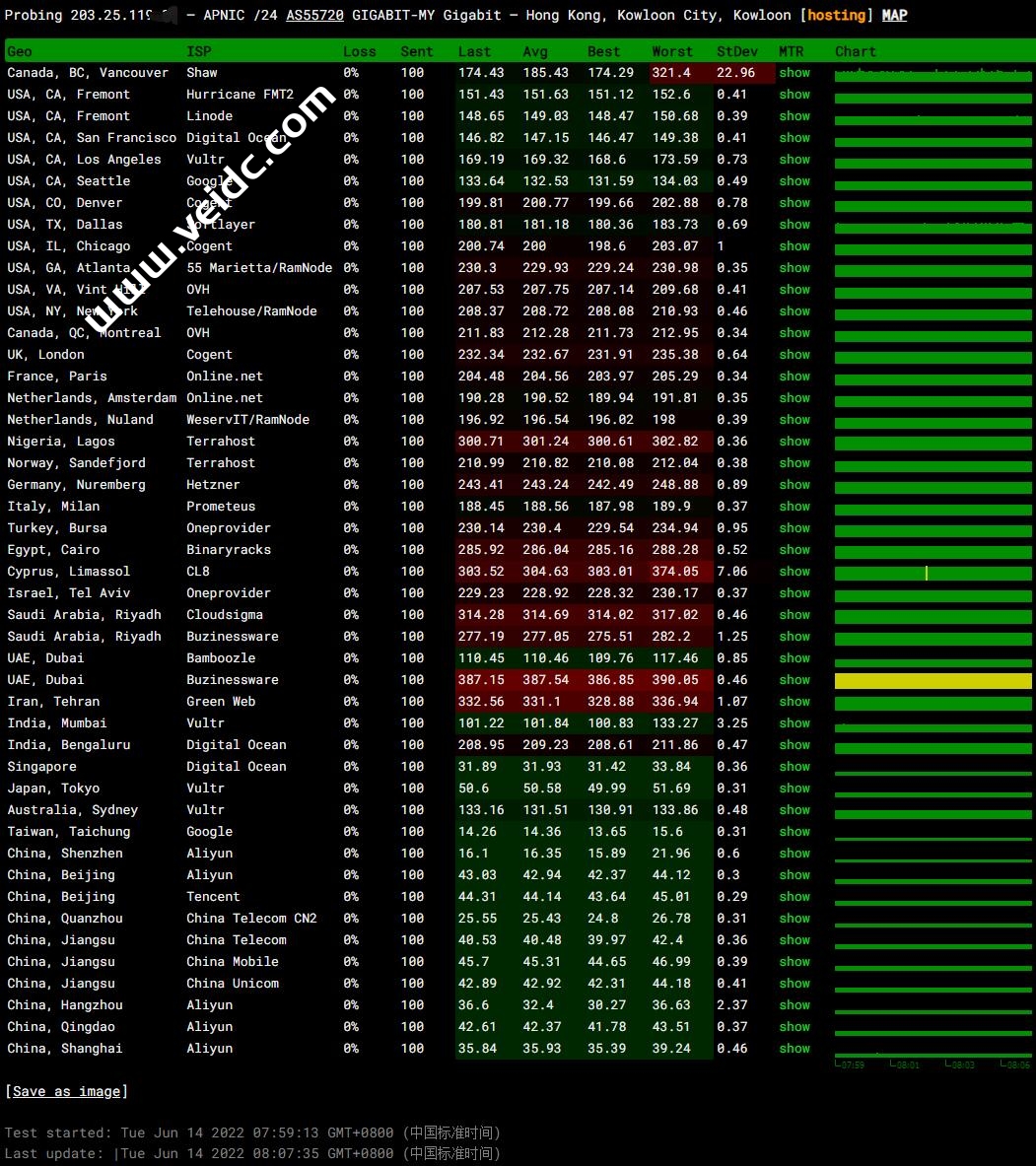The height and width of the screenshot is (1166, 1036).
Task: Click the Netherlands, Nuland geo cell
Action: pyautogui.click(x=80, y=420)
